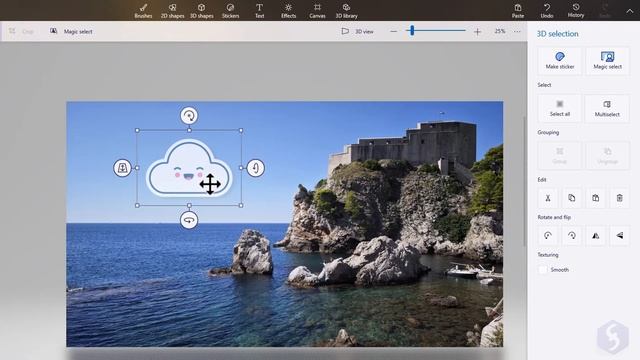This screenshot has width=640, height=360.
Task: Click the top-left selection corner handle
Action: [137, 130]
